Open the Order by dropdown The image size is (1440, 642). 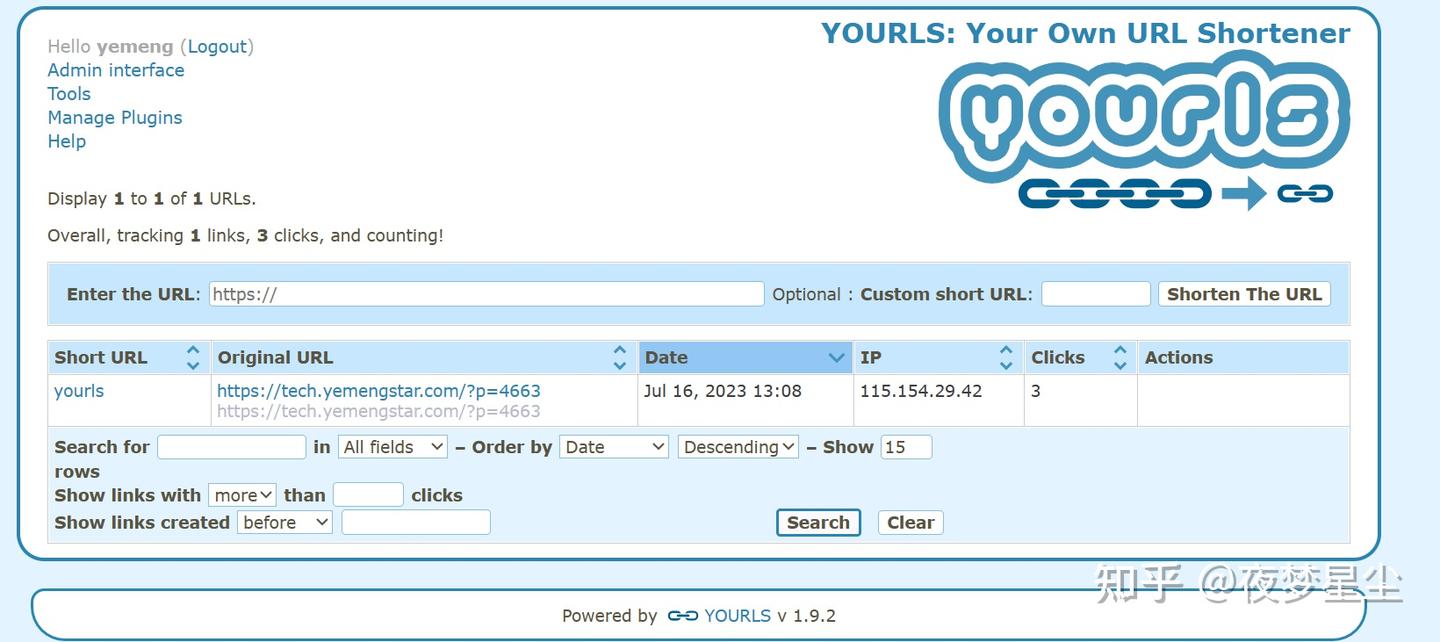[613, 447]
